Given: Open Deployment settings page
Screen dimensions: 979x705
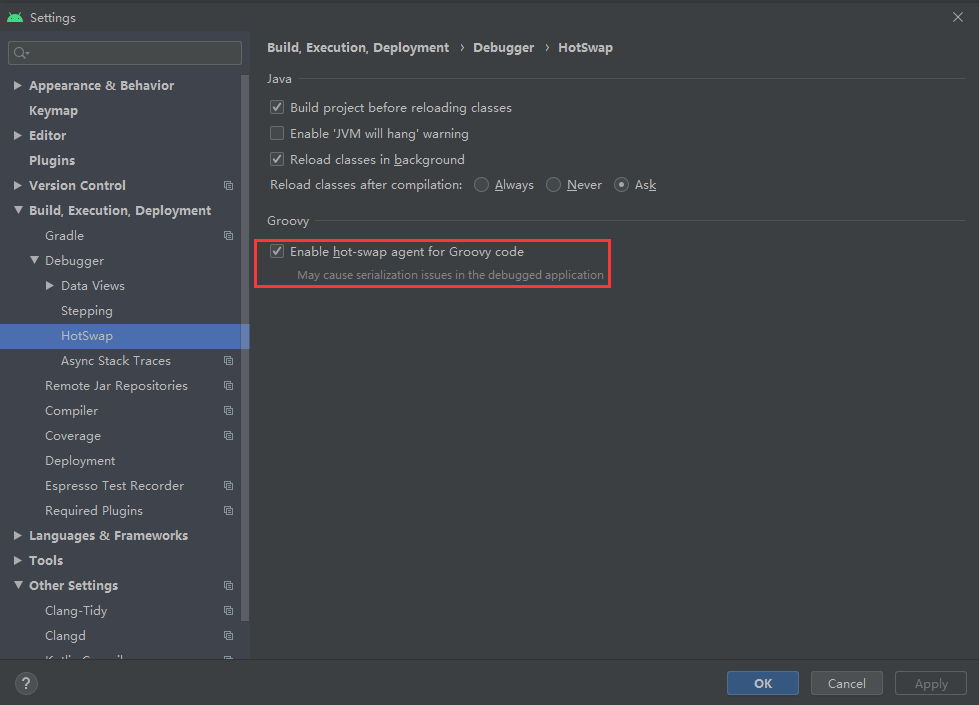Looking at the screenshot, I should click(x=80, y=460).
